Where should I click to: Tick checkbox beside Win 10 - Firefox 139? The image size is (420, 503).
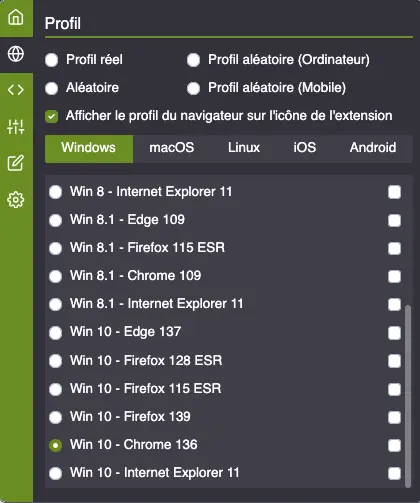click(x=394, y=417)
